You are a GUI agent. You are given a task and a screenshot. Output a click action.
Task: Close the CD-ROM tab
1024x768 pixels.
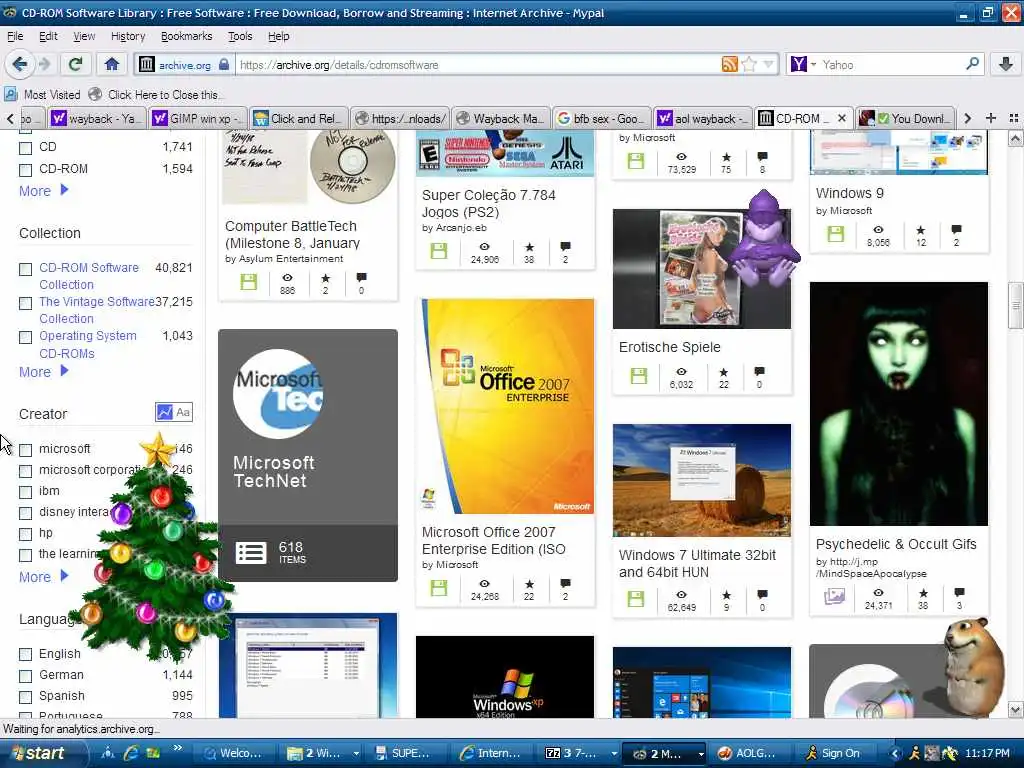tap(842, 118)
